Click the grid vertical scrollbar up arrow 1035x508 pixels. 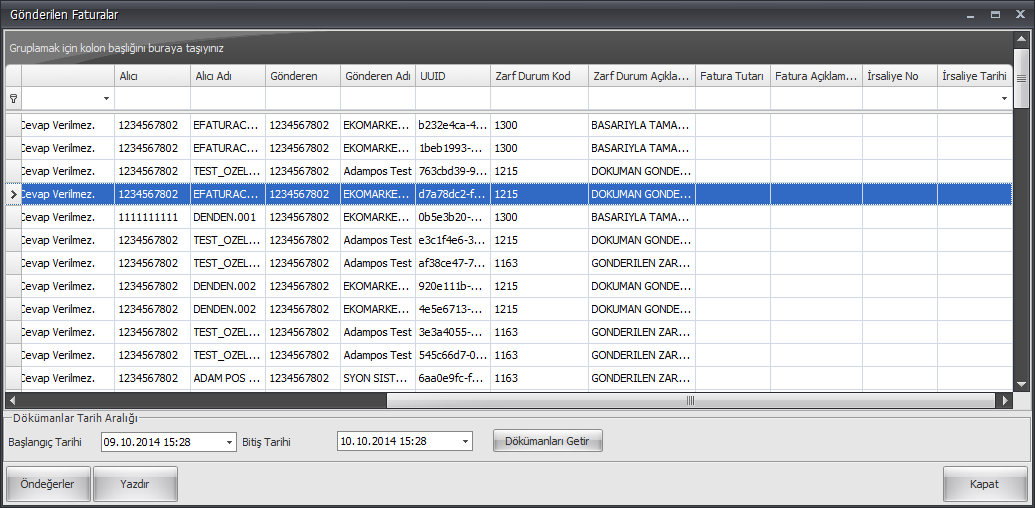(1020, 38)
